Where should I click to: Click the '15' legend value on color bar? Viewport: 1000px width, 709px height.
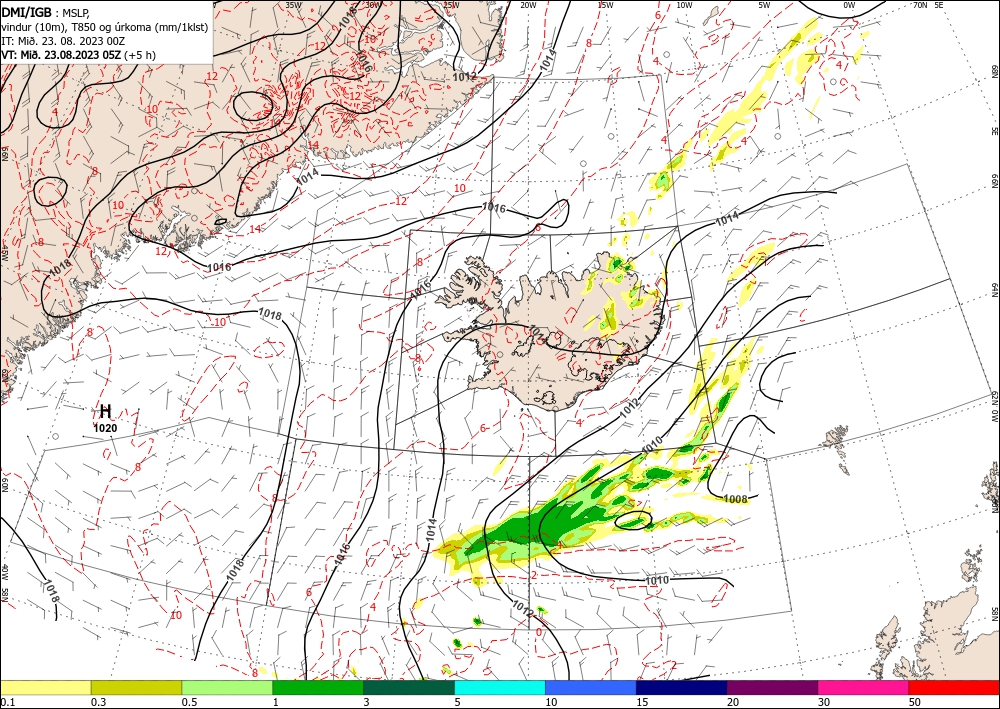coord(642,701)
